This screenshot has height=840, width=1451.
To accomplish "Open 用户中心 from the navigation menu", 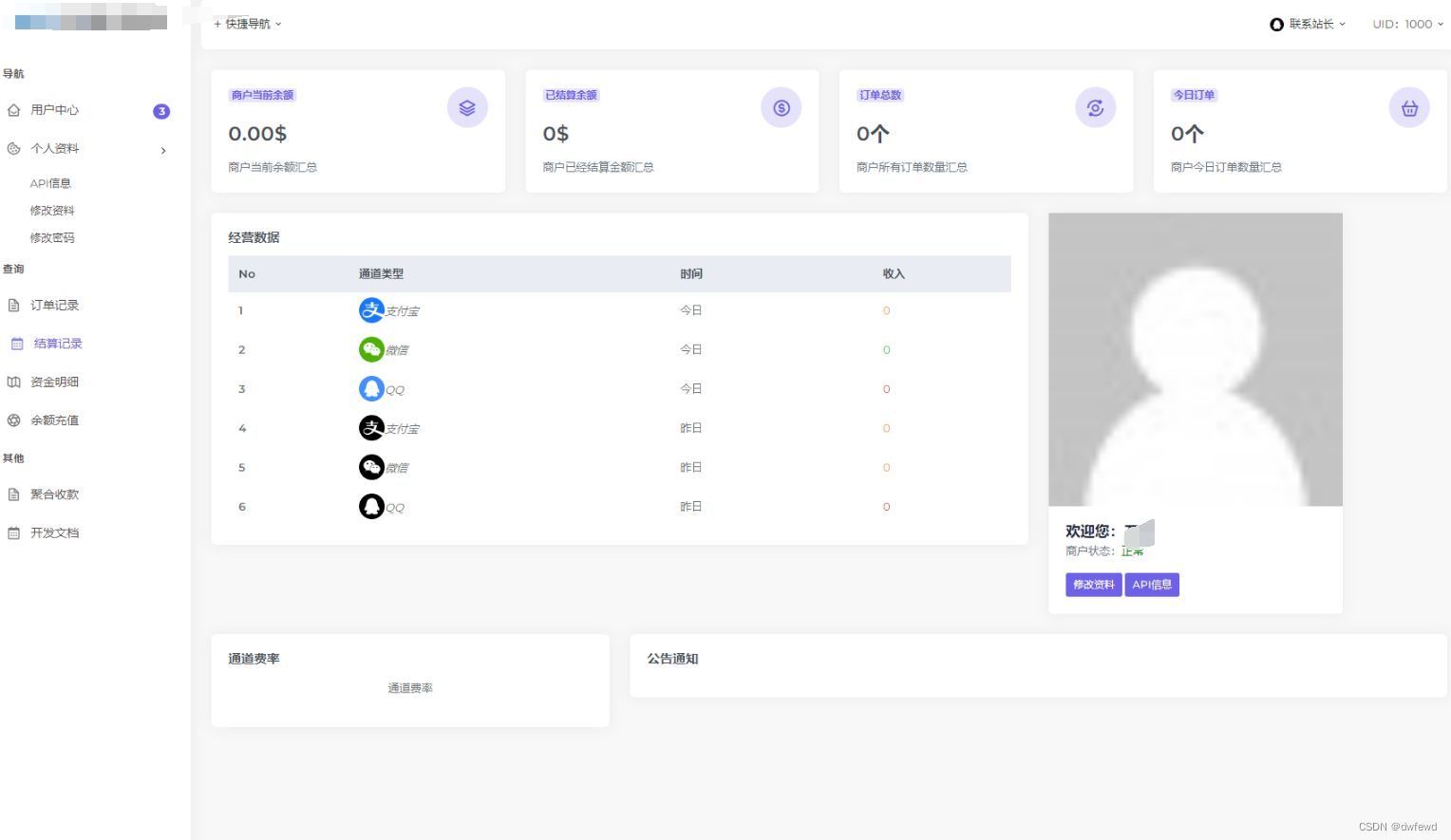I will 54,110.
